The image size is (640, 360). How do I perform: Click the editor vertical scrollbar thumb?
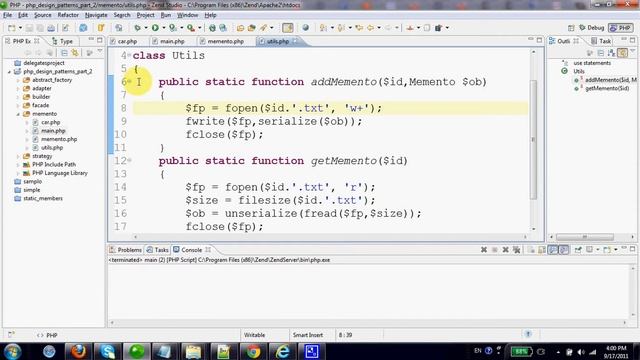(x=533, y=140)
